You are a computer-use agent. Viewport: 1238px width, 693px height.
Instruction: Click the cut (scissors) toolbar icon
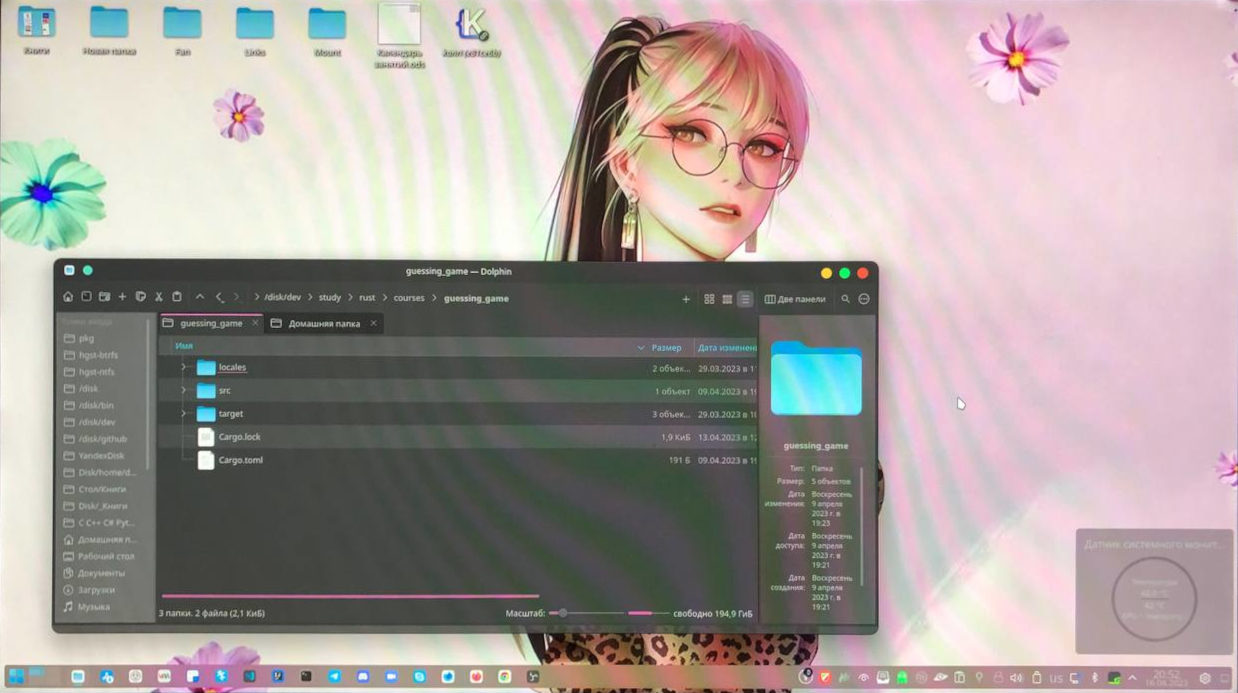click(x=158, y=297)
